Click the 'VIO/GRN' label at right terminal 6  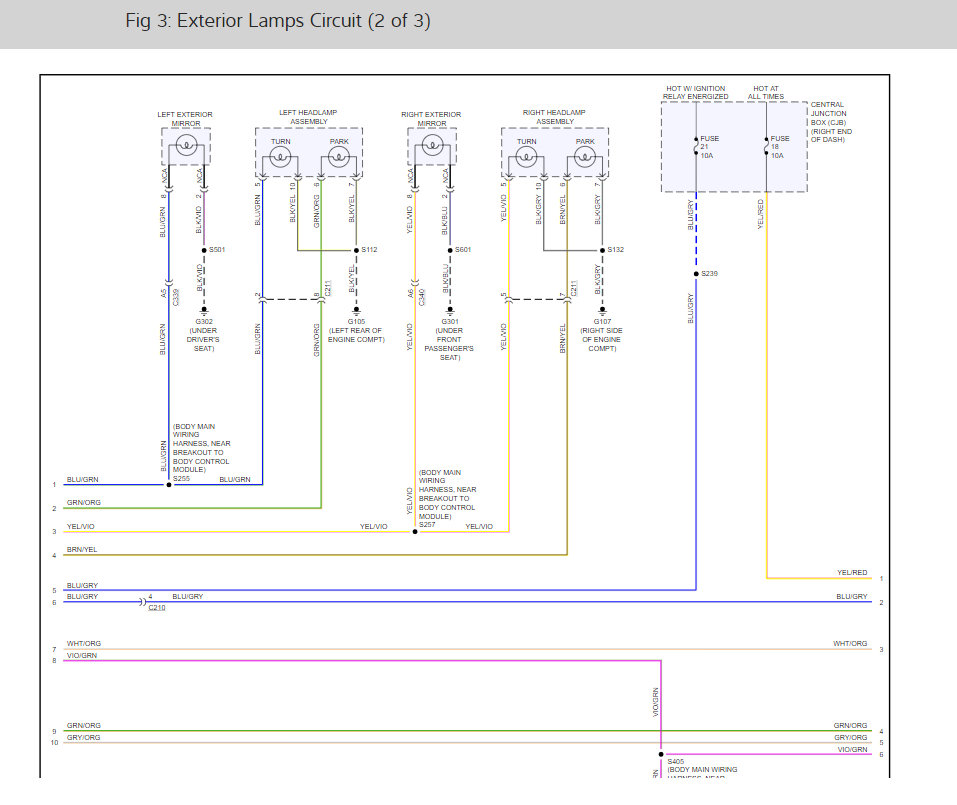point(852,749)
